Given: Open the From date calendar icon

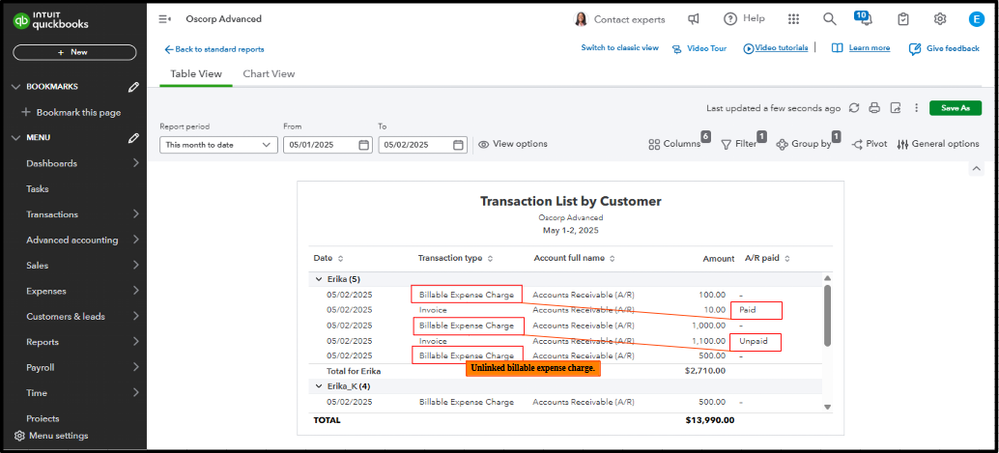Looking at the screenshot, I should tap(363, 145).
